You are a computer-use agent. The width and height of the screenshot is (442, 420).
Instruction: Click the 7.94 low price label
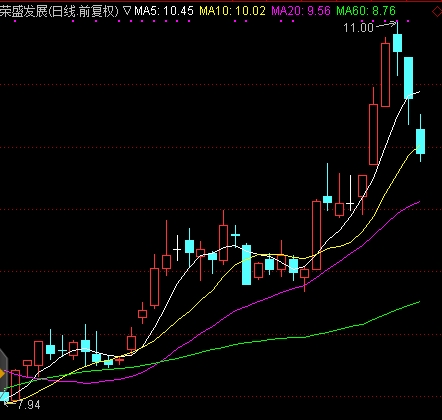[29, 405]
